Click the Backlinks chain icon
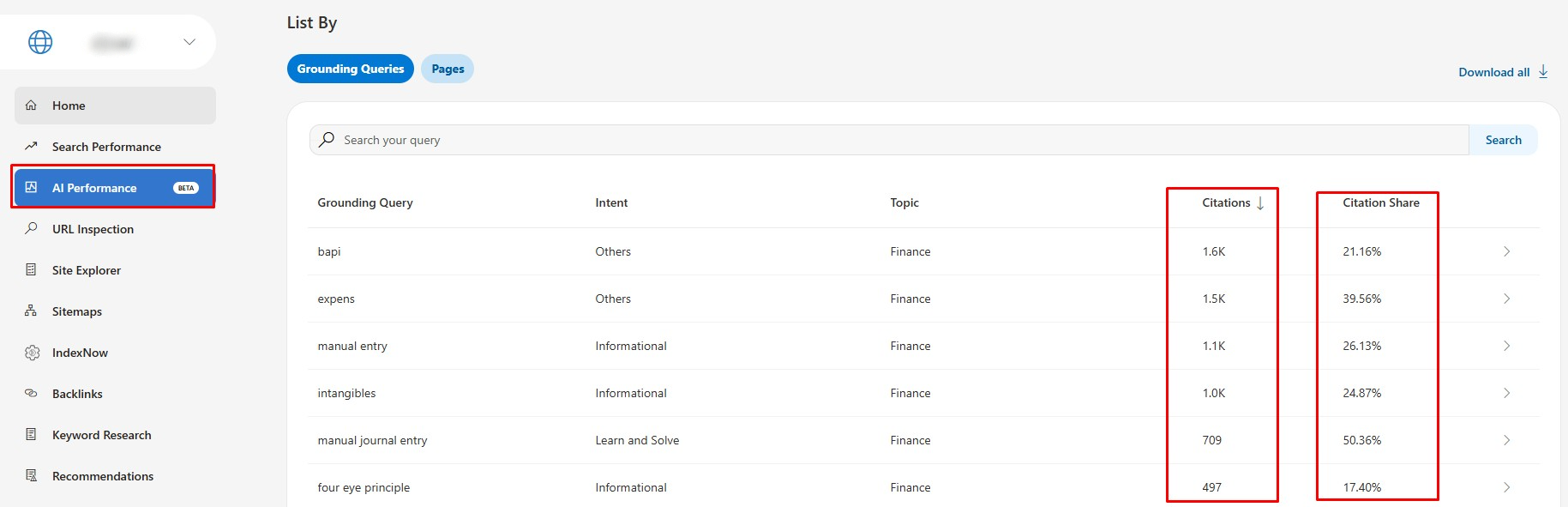 [x=31, y=394]
